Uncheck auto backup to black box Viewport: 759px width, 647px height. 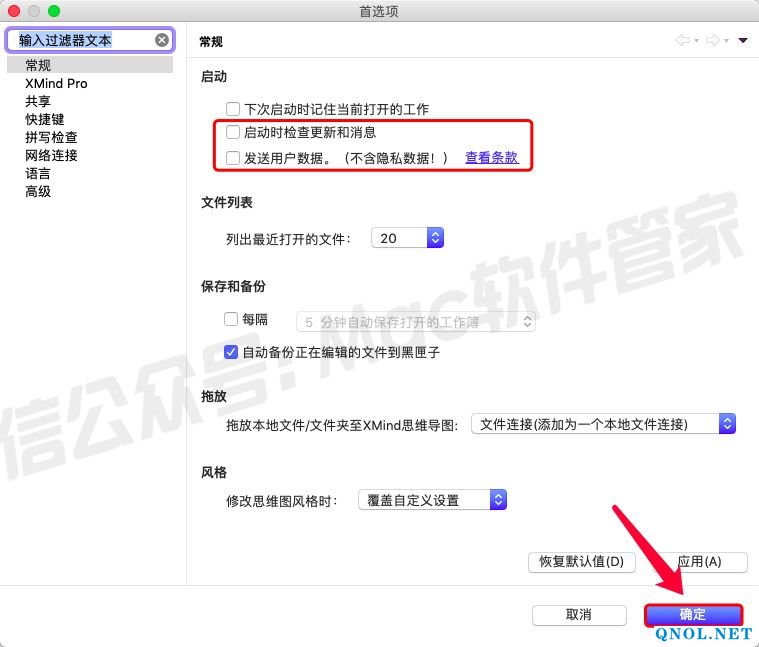click(231, 352)
